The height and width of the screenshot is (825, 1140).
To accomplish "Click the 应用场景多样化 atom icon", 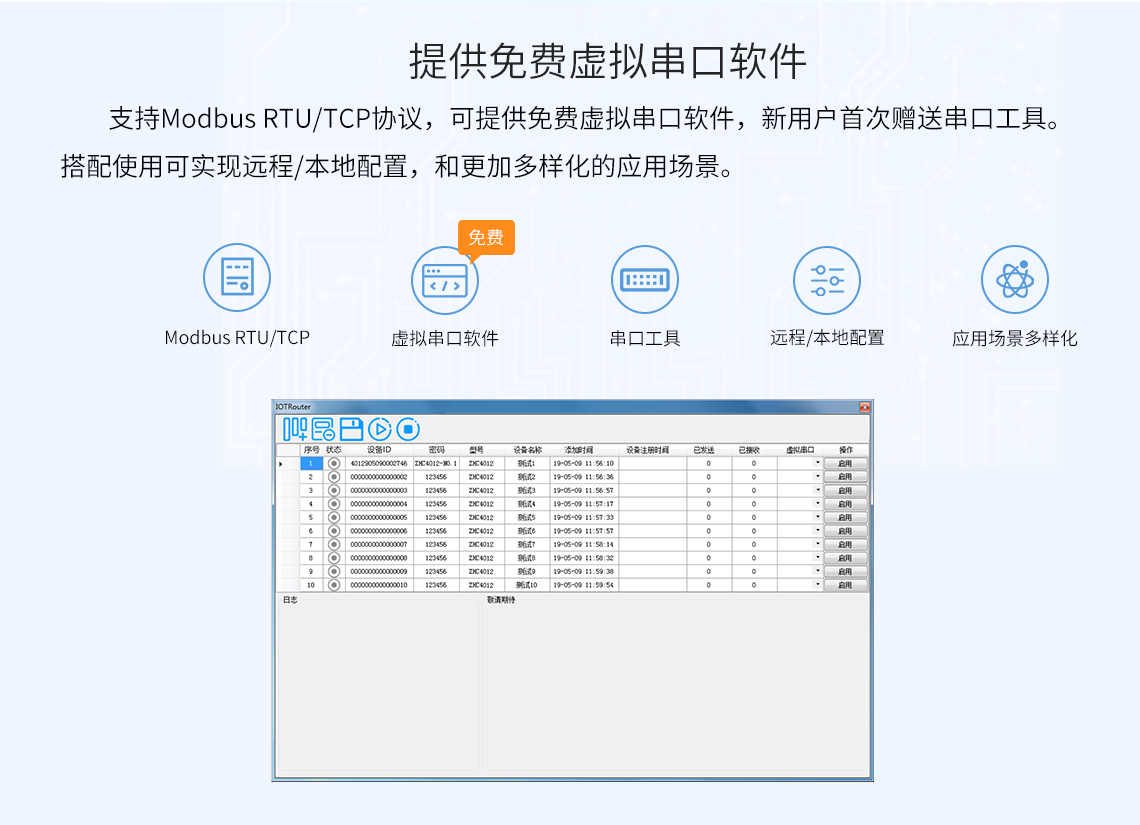I will coord(1015,280).
